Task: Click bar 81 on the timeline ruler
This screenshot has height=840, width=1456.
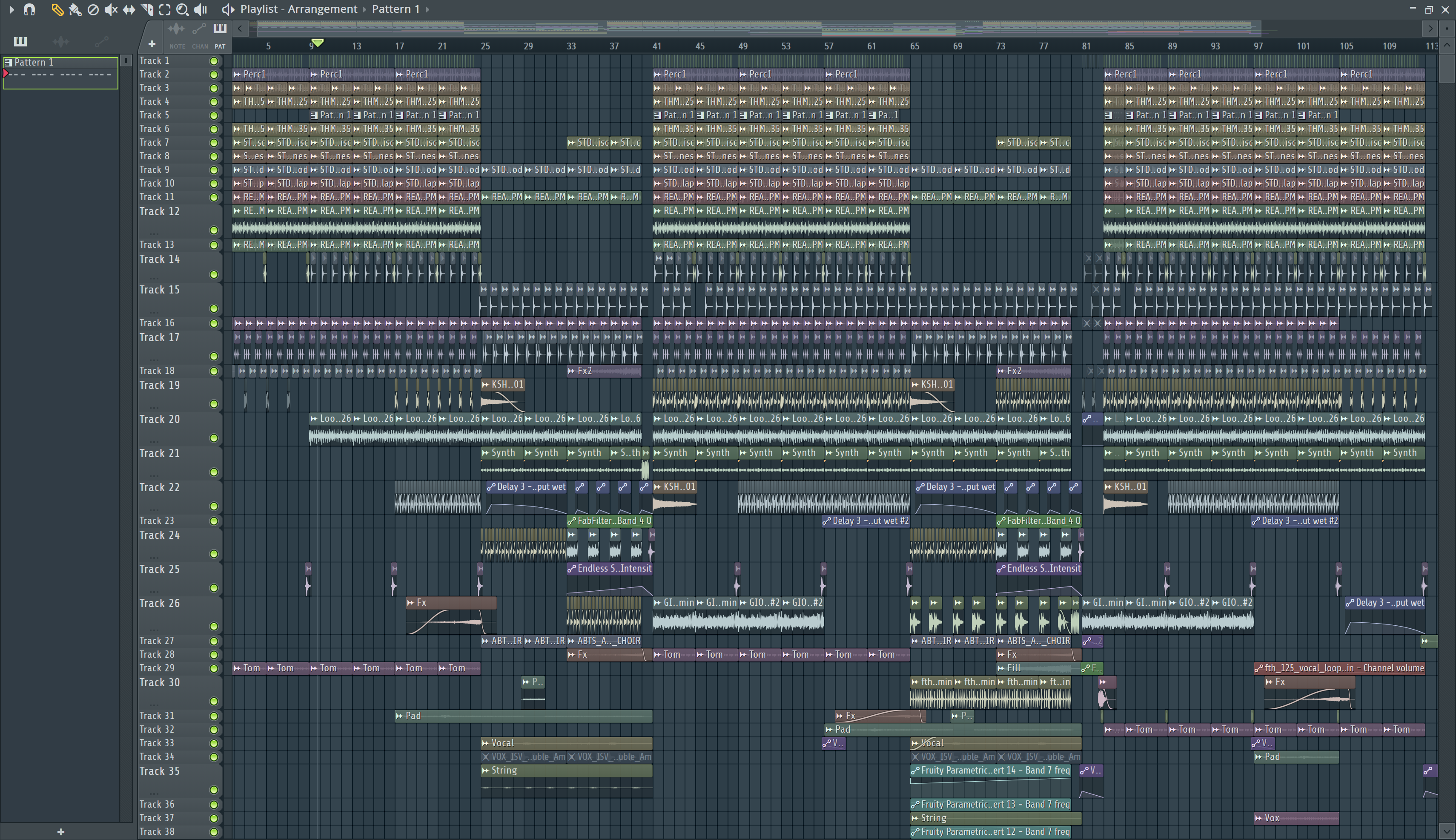Action: [1086, 46]
